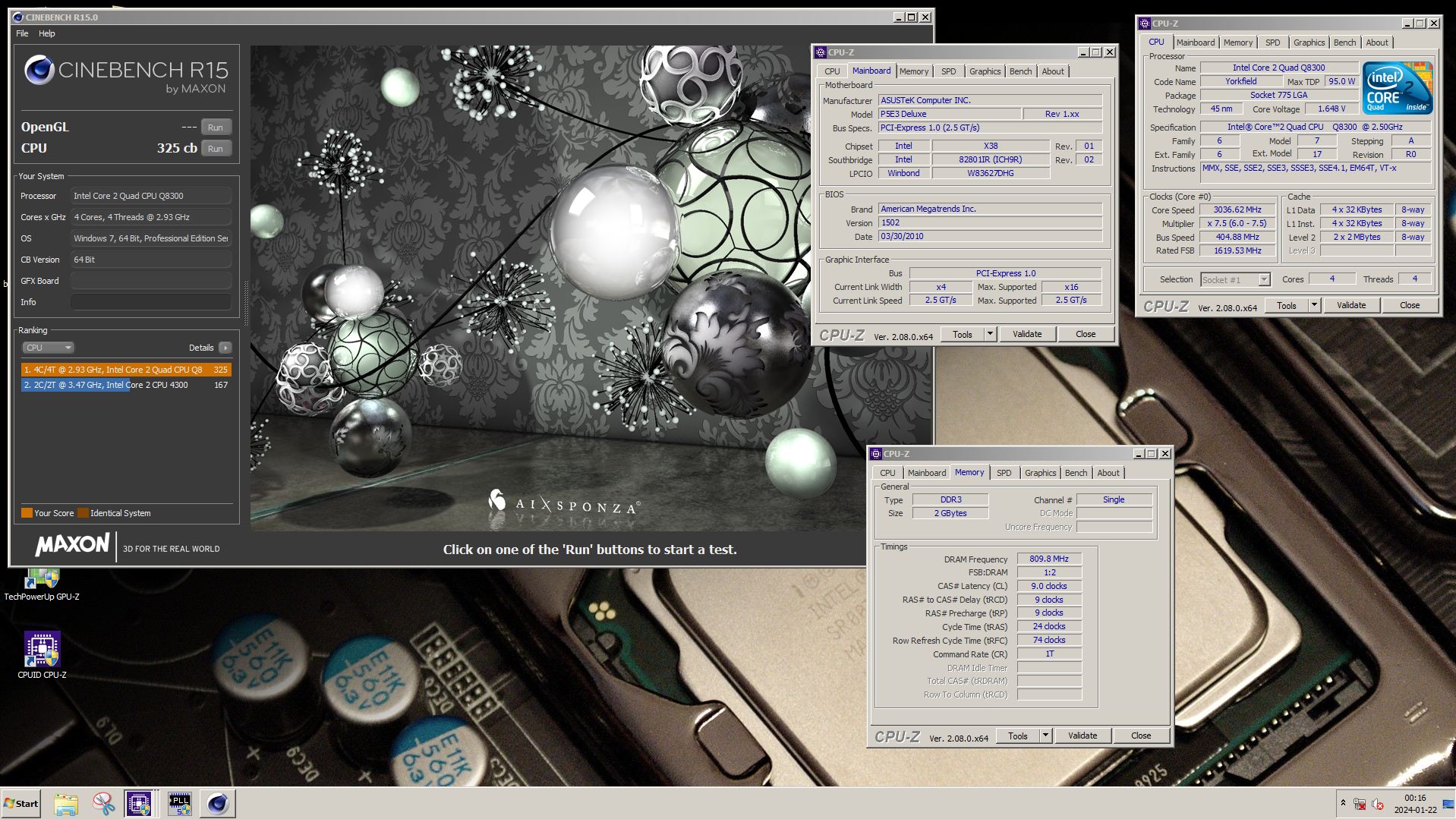Switch to SPD tab in Mainboard window
Viewport: 1456px width, 819px height.
pyautogui.click(x=948, y=71)
